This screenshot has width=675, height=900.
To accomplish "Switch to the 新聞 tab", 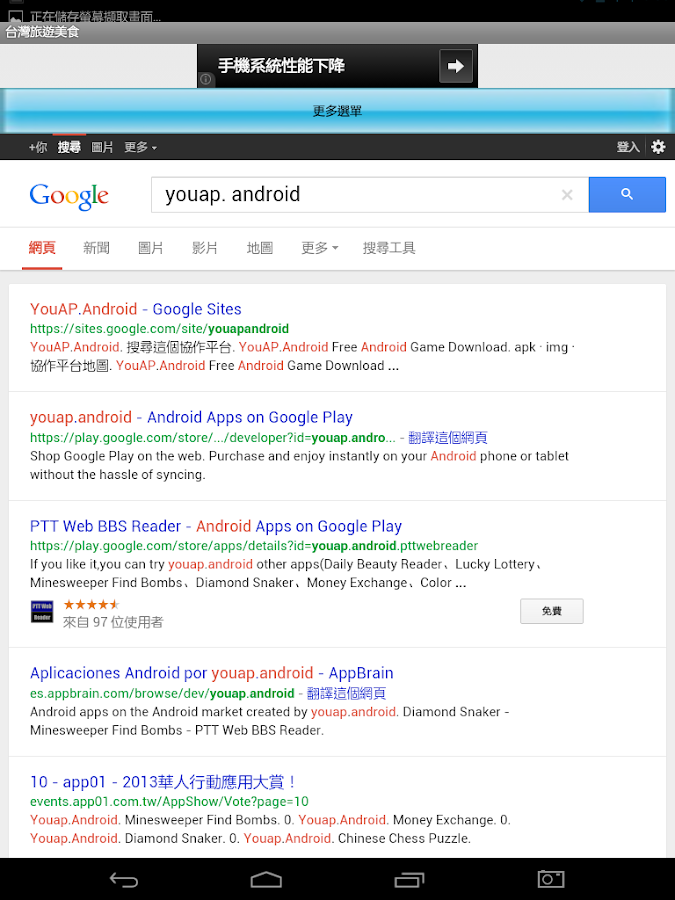I will pos(96,248).
